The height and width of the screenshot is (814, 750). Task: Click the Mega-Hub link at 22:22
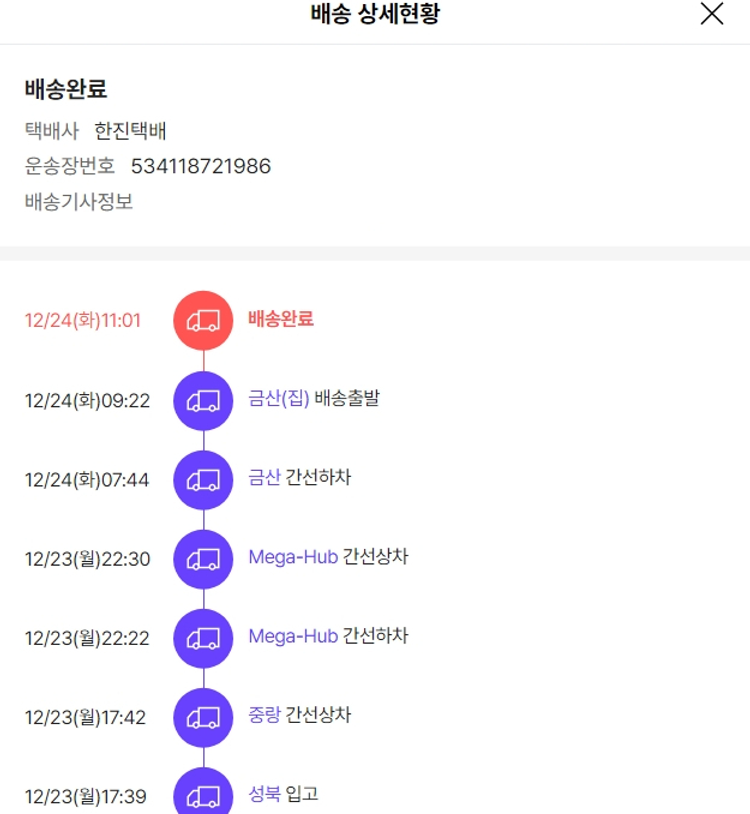coord(293,636)
